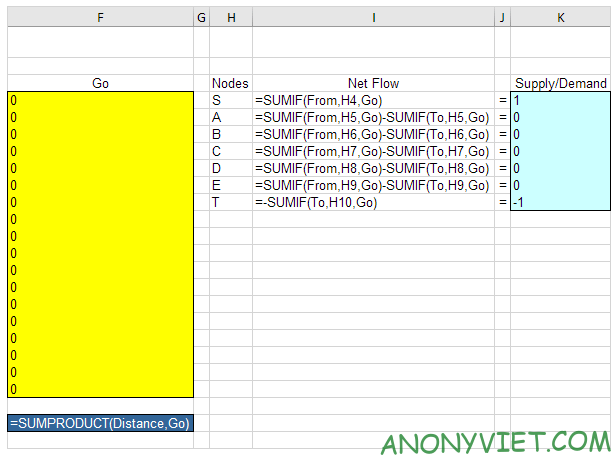
Task: Select the 'Supply/Demand' heading cell
Action: [x=560, y=84]
